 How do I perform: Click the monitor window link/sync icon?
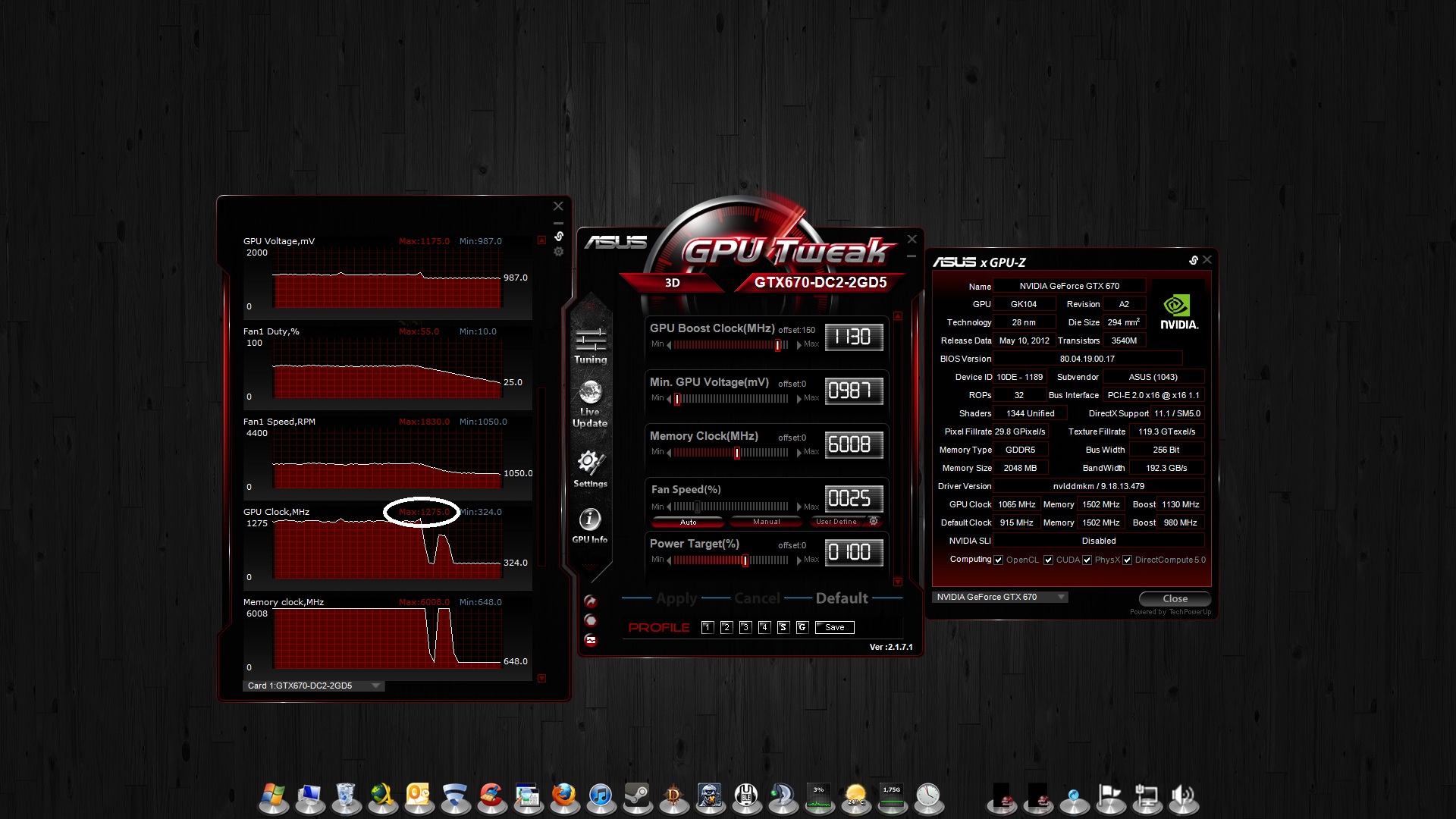coord(559,237)
